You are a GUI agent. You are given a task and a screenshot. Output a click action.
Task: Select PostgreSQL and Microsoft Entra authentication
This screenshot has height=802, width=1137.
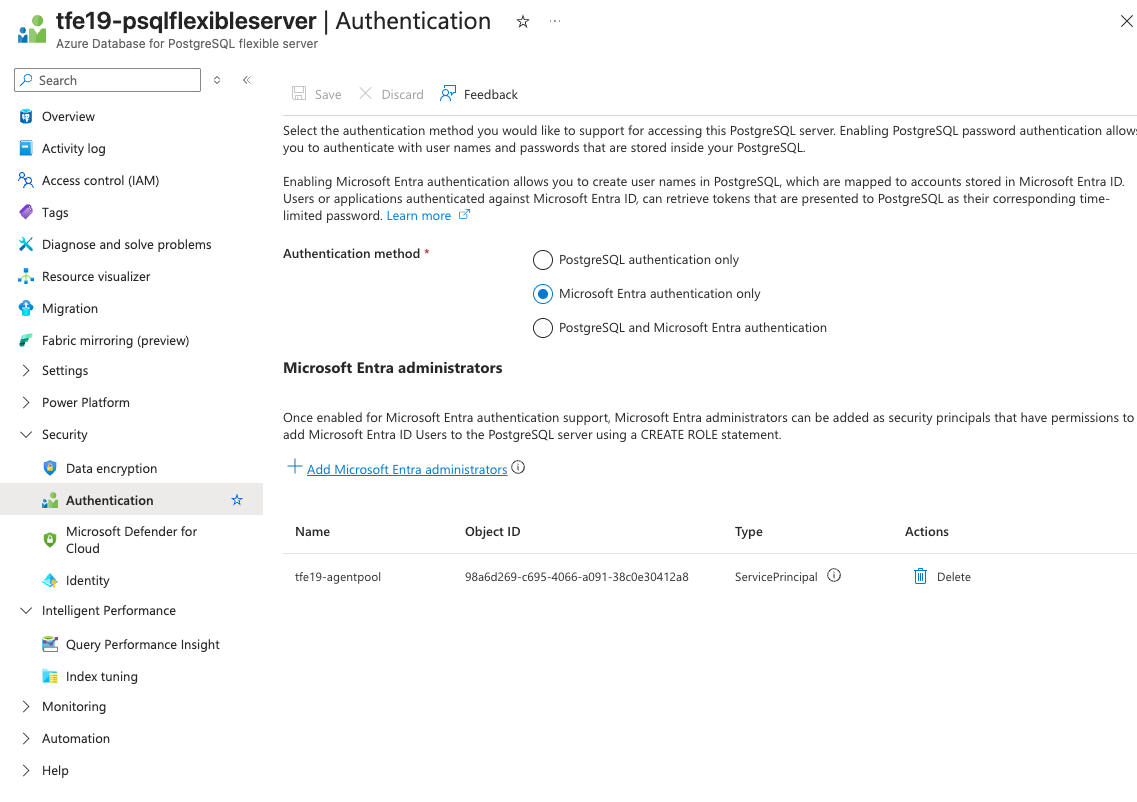click(x=543, y=328)
